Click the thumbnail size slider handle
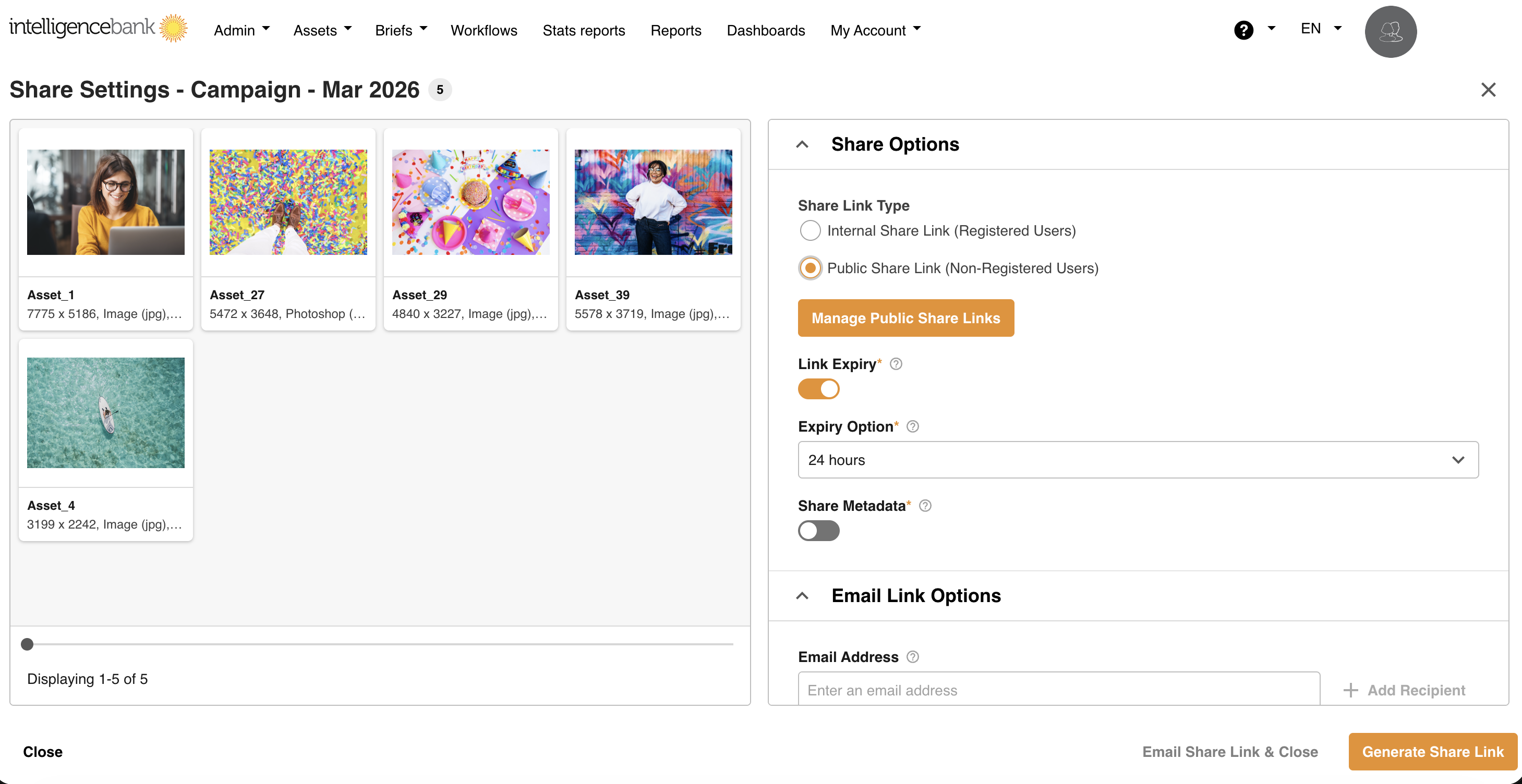Image resolution: width=1522 pixels, height=784 pixels. 27,644
